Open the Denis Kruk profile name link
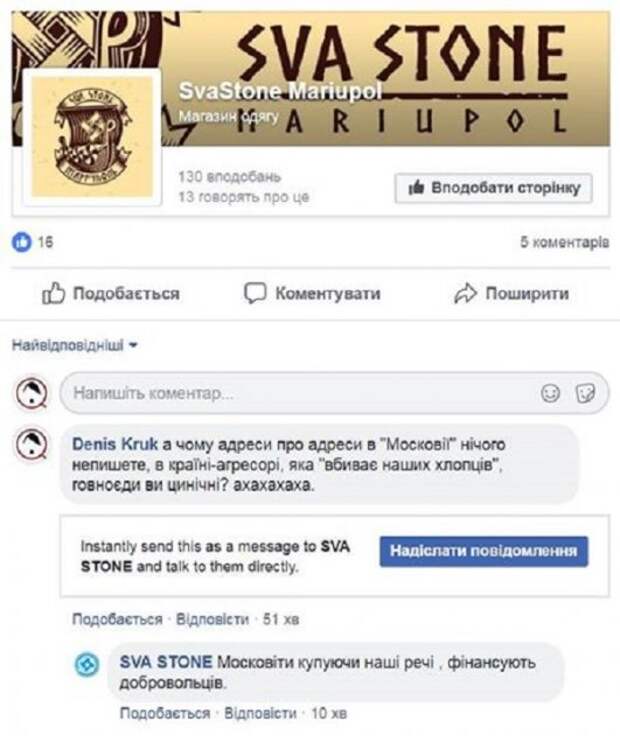 tap(115, 444)
